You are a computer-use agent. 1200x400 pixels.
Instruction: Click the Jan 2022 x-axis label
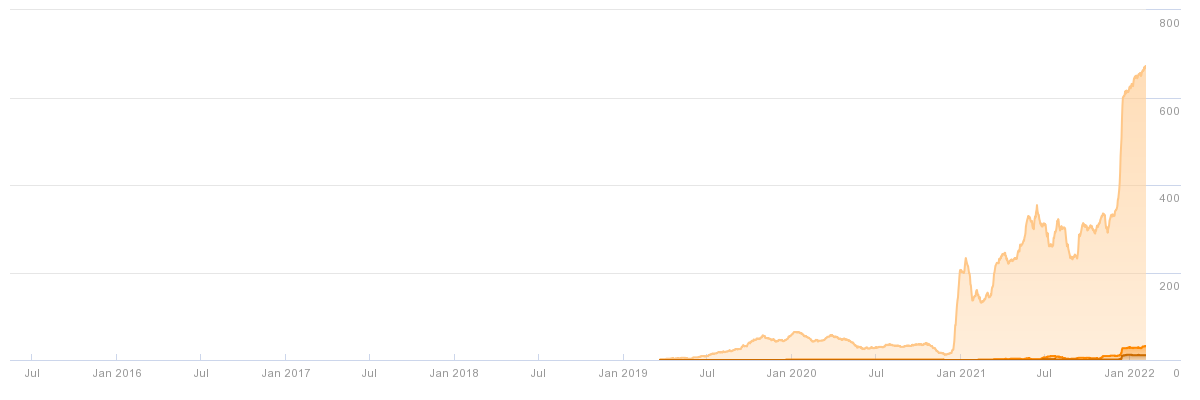point(1131,373)
